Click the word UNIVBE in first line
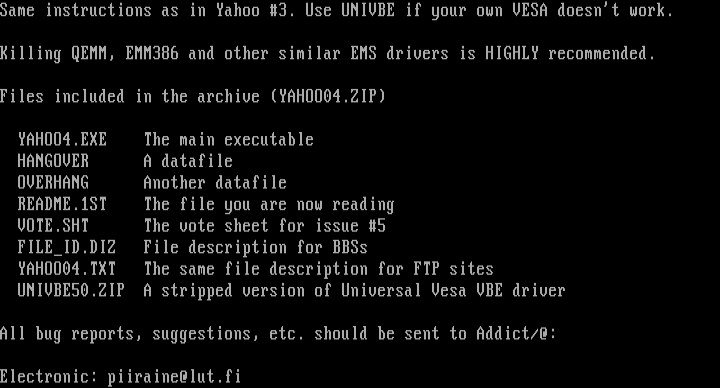Image resolution: width=720 pixels, height=388 pixels. coord(368,10)
